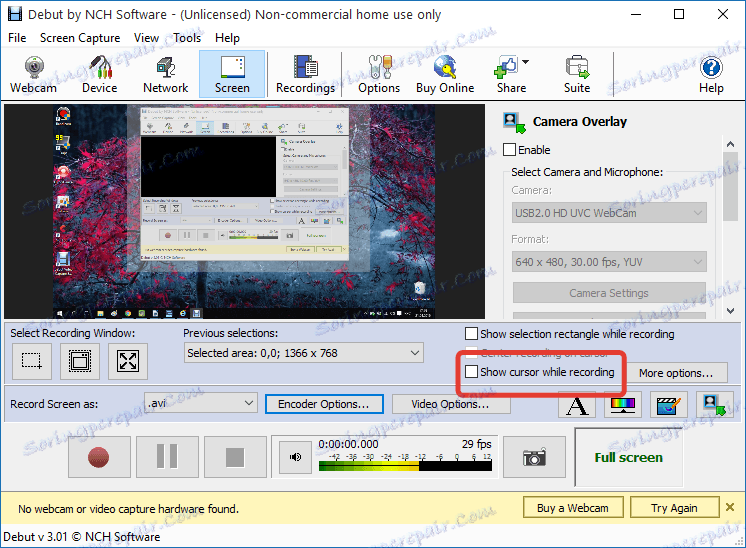Expand the Camera device dropdown
Screen dimensions: 746x548
click(x=609, y=213)
